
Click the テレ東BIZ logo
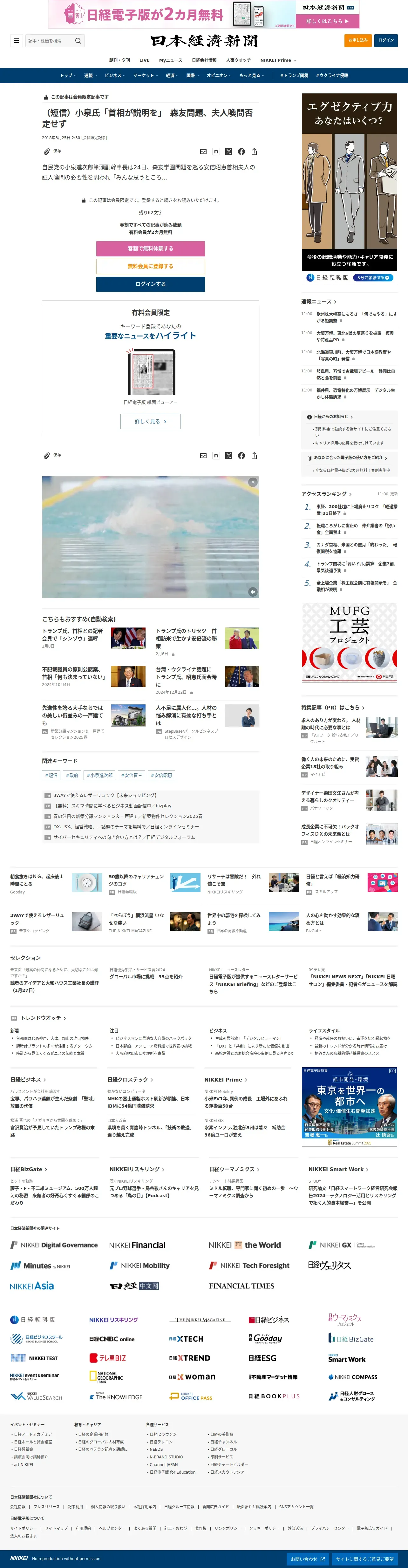[108, 1357]
